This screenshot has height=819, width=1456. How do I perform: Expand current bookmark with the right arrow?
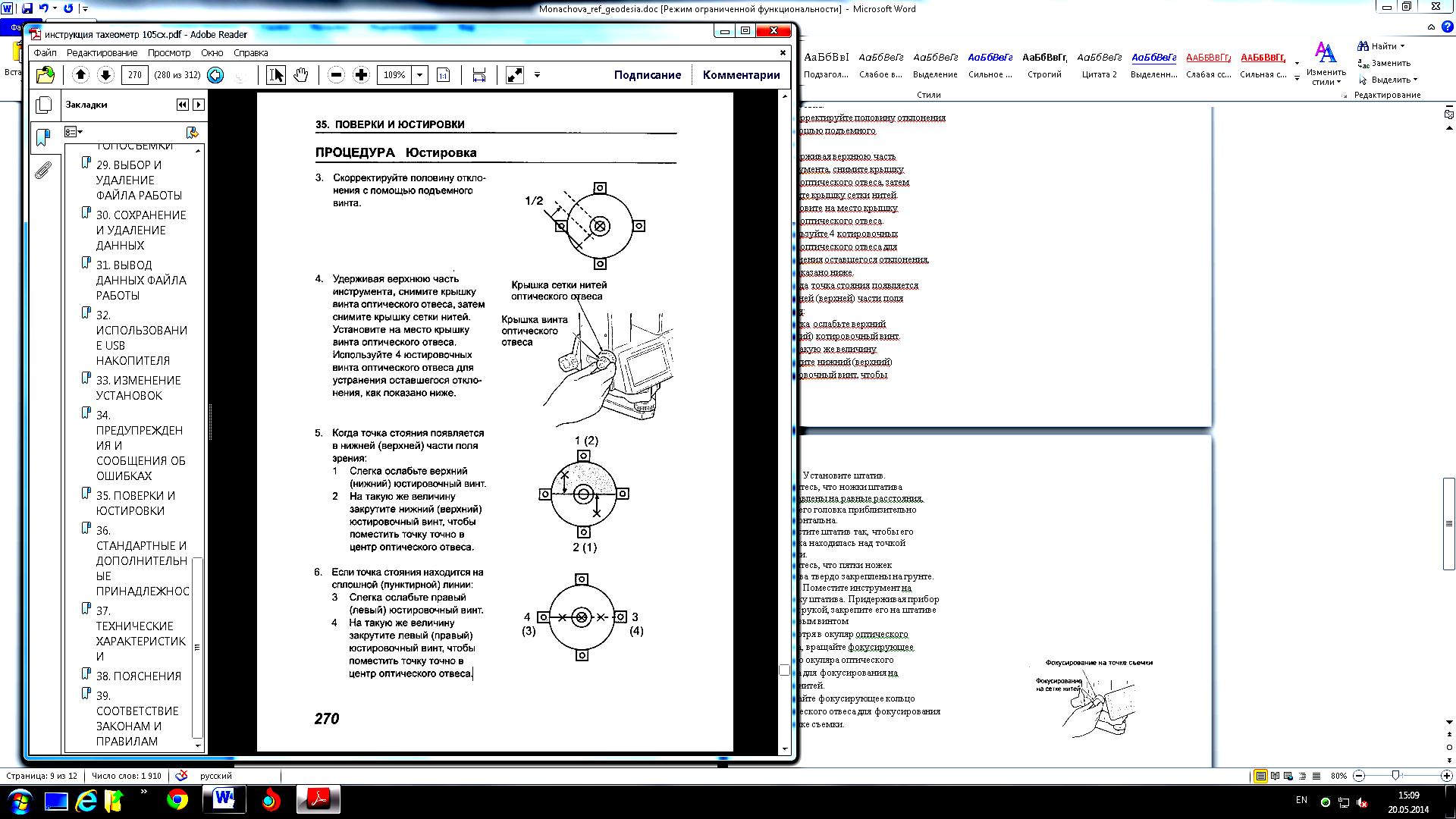199,105
